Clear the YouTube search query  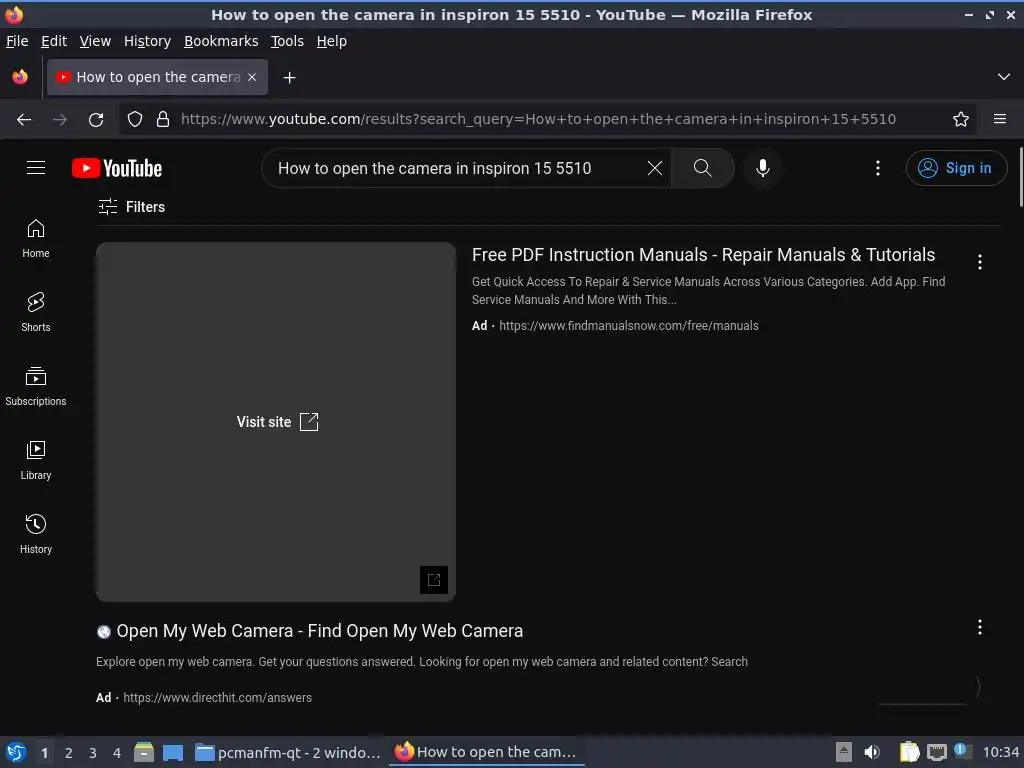coord(654,168)
